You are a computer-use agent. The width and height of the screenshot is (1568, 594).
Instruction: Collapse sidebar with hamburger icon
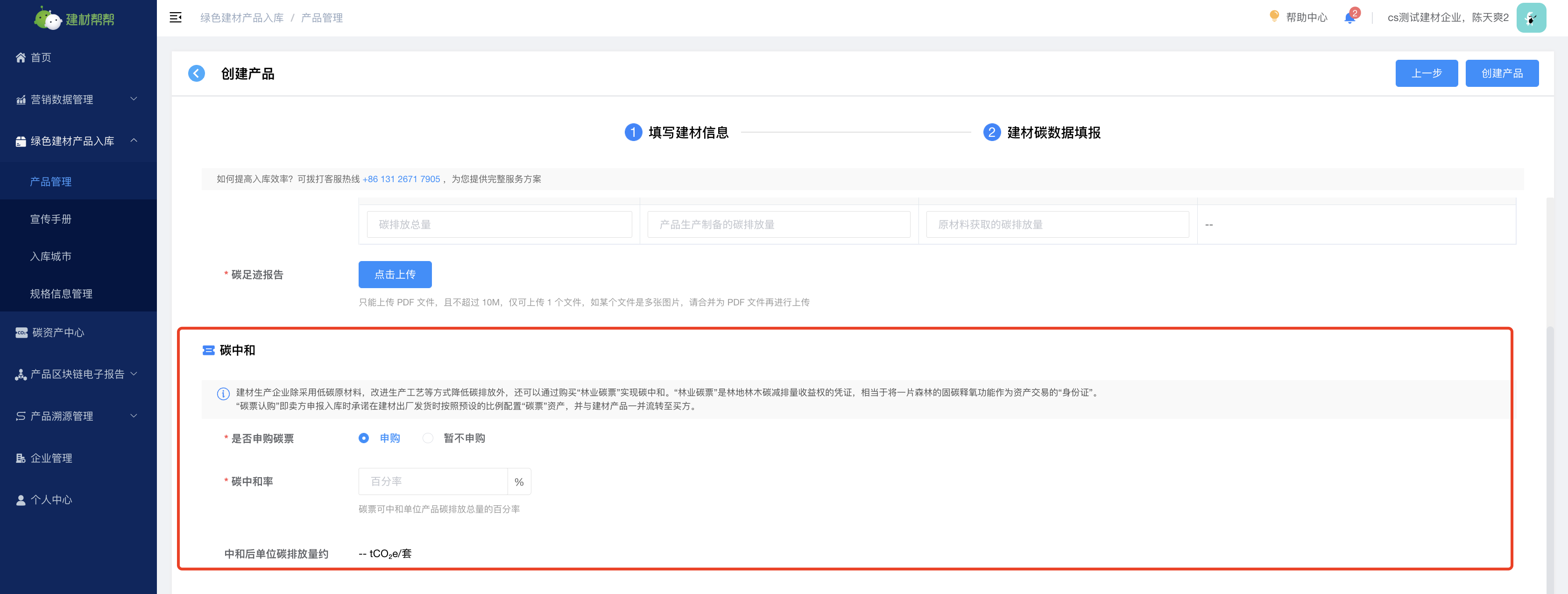click(x=175, y=18)
